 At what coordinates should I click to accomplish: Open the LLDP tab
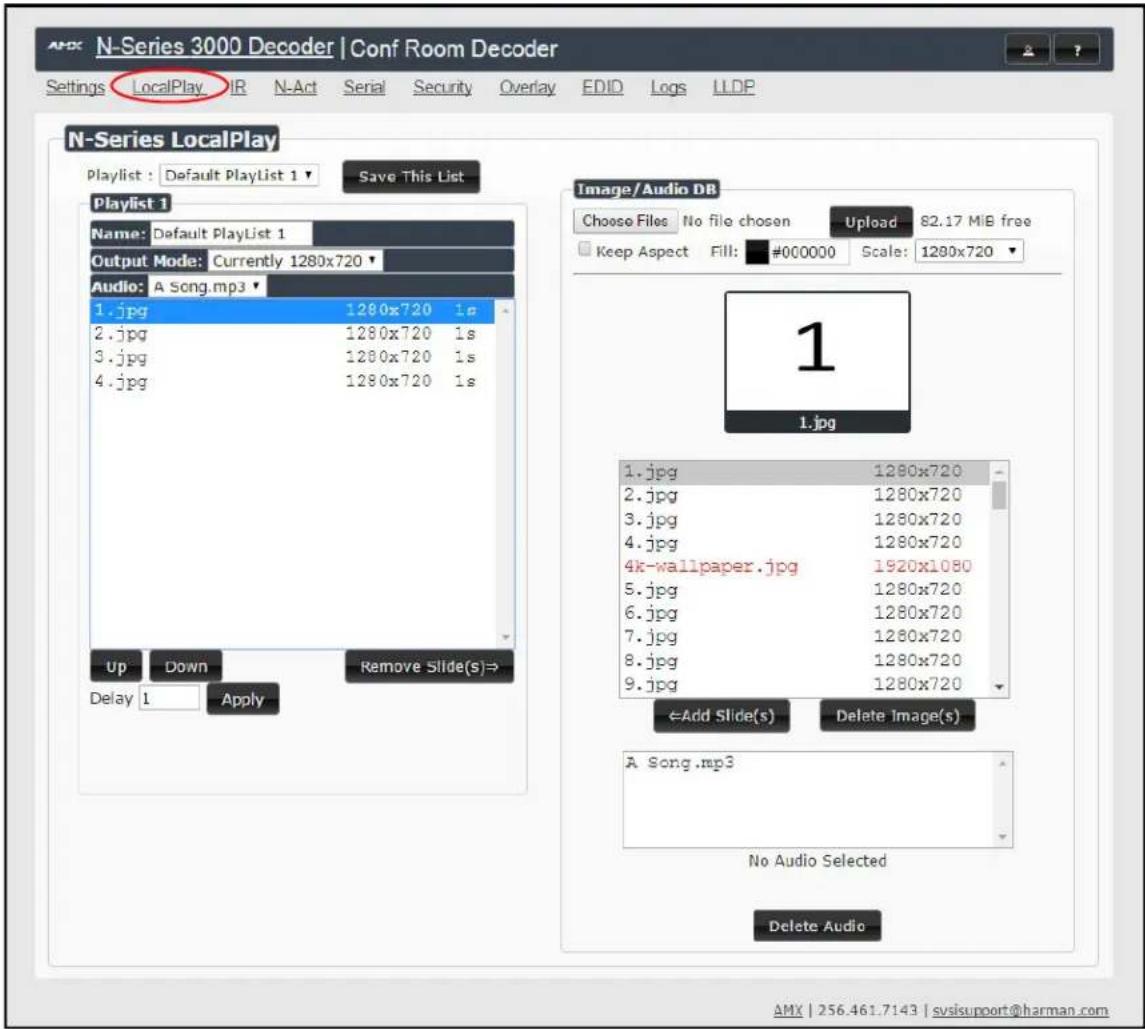click(x=734, y=87)
